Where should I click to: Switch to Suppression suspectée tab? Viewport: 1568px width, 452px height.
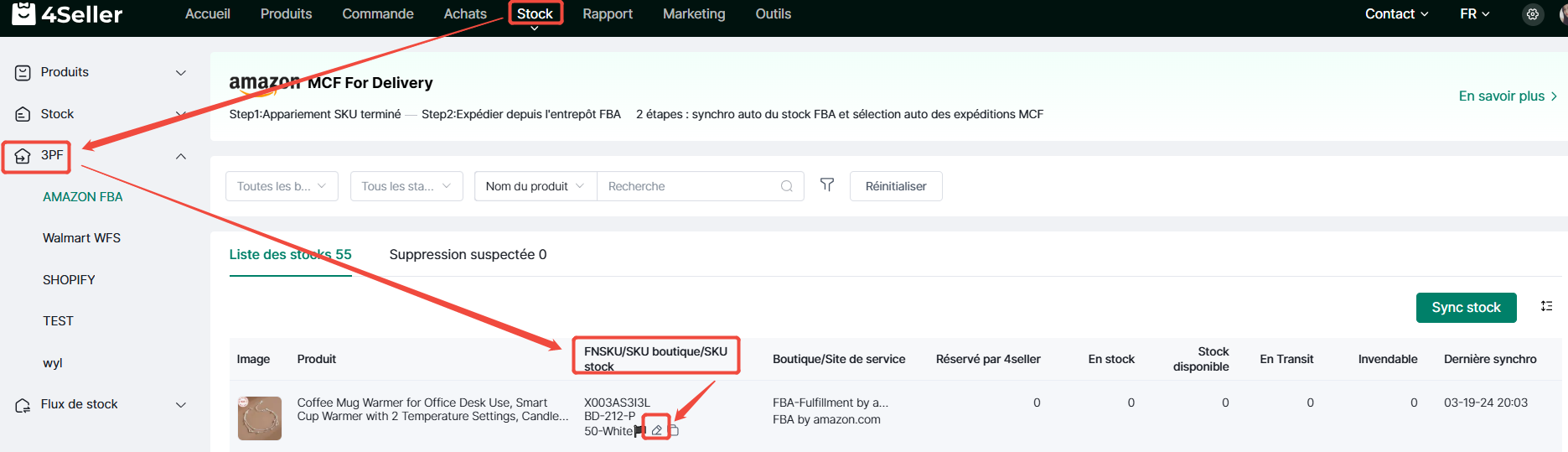coord(468,255)
